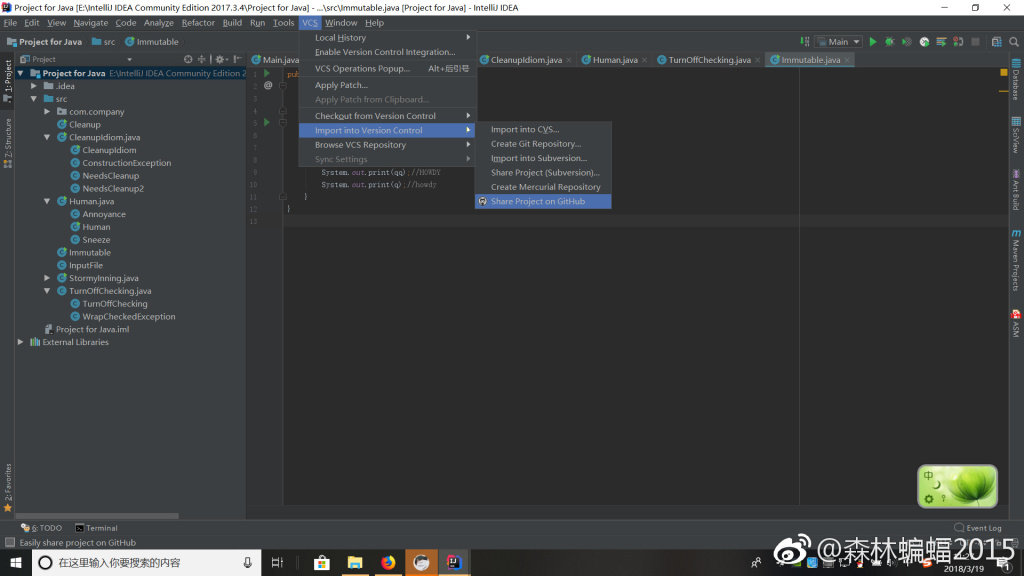Choose Import into Subversion...

[x=543, y=158]
